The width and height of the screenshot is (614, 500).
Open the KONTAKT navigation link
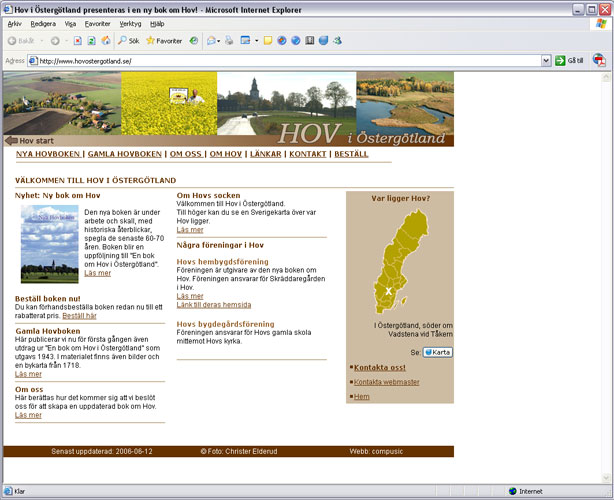(x=308, y=154)
